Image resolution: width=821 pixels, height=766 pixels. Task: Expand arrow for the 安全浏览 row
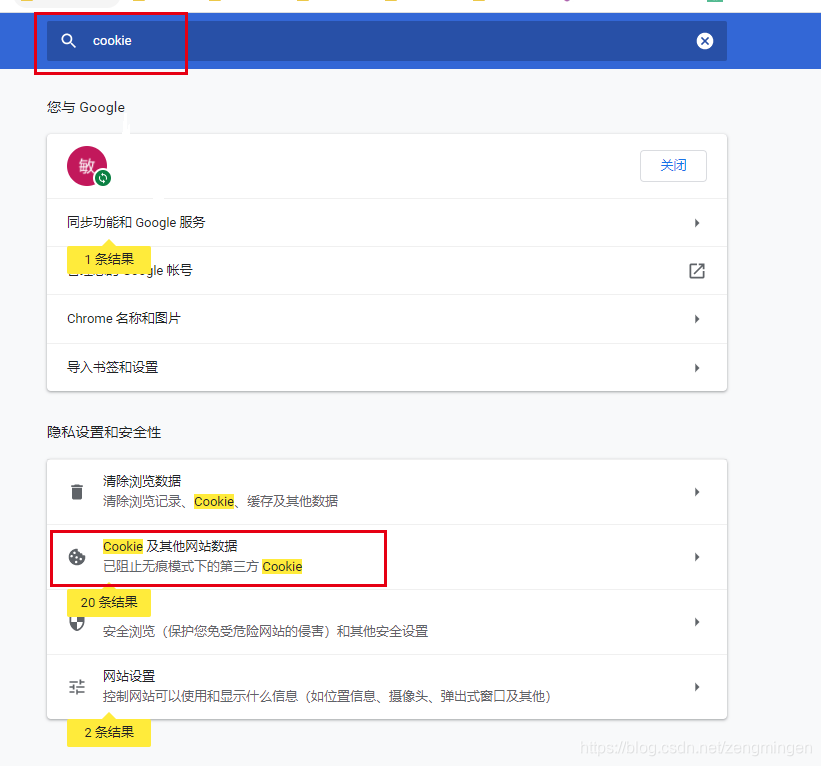click(697, 622)
